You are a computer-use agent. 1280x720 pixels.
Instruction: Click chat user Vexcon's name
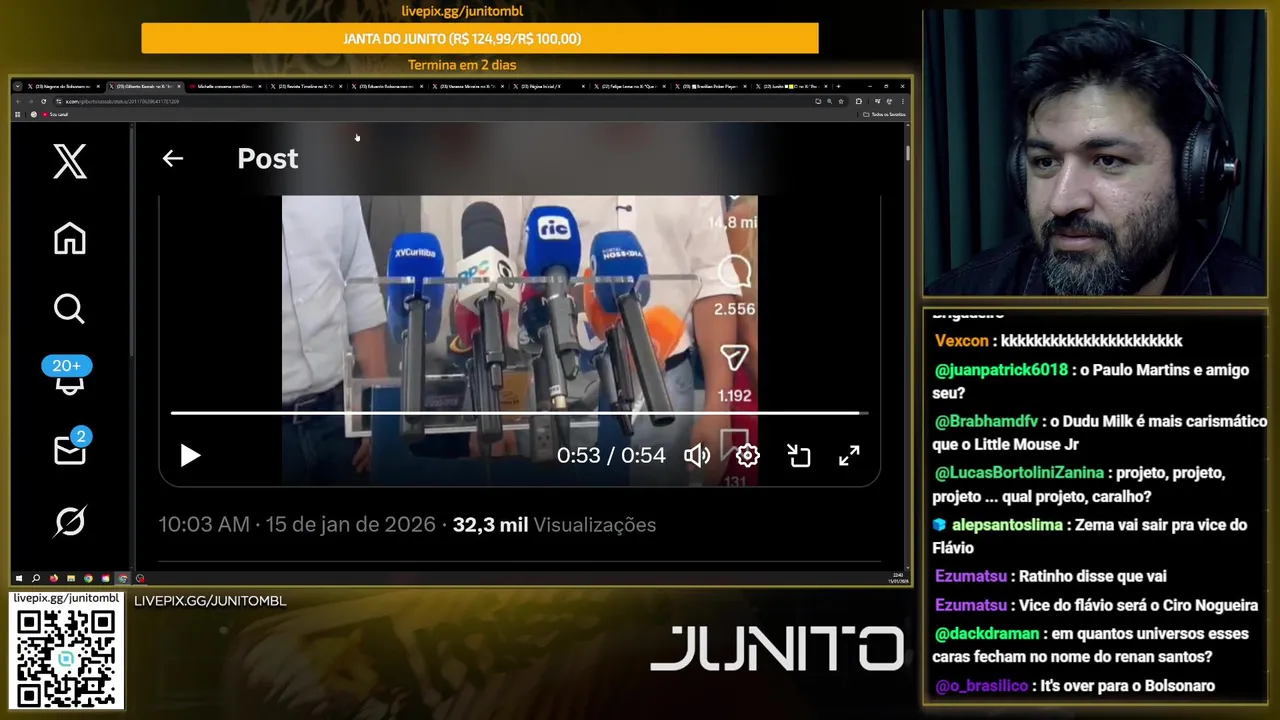(x=962, y=341)
